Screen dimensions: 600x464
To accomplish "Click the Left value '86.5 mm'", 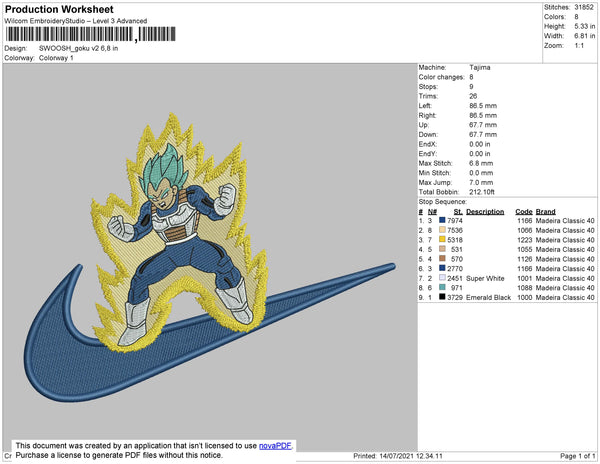I will [483, 106].
